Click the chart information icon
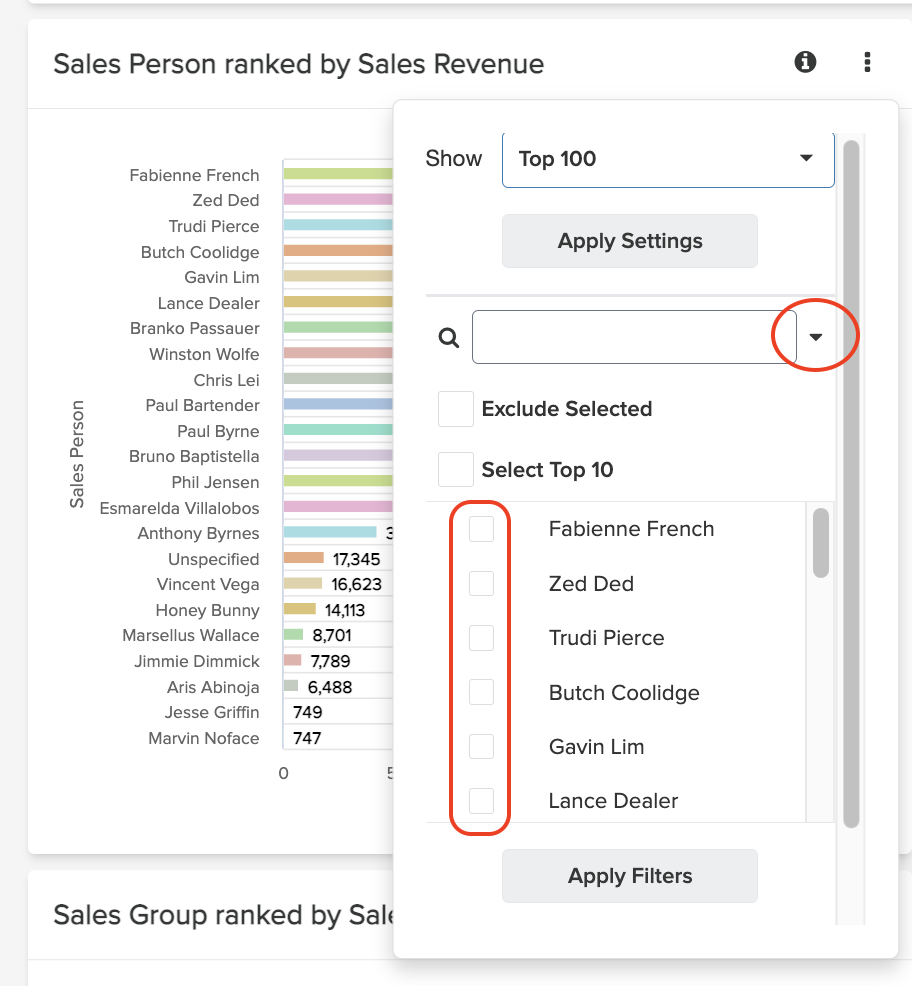Viewport: 912px width, 986px height. 804,62
